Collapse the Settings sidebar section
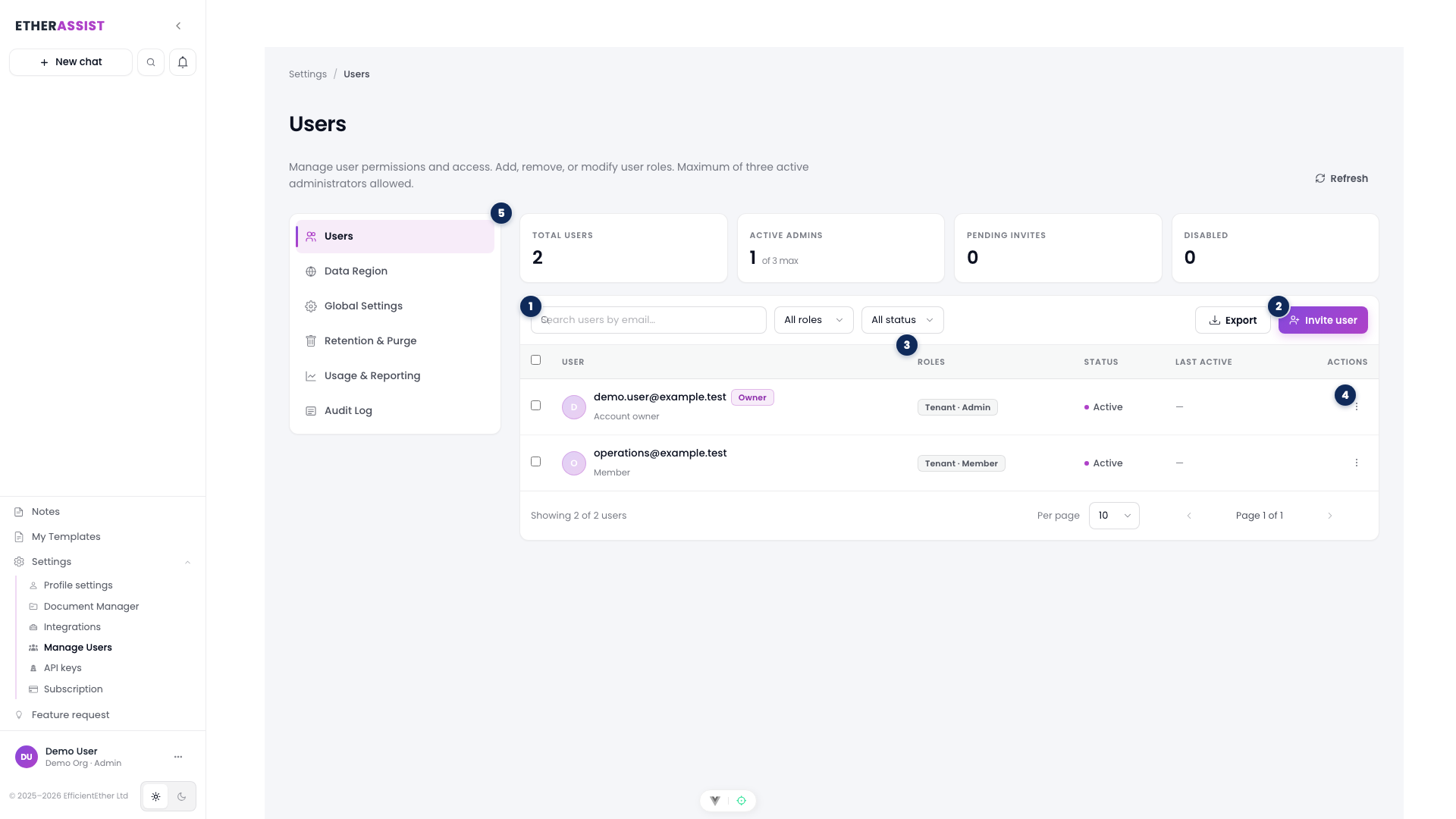 [x=187, y=562]
